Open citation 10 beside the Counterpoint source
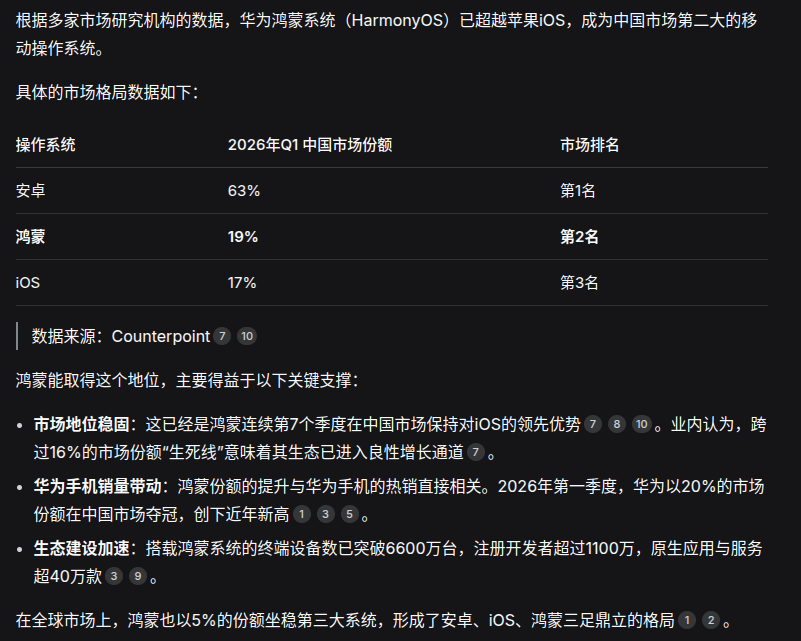The width and height of the screenshot is (801, 641). (247, 336)
